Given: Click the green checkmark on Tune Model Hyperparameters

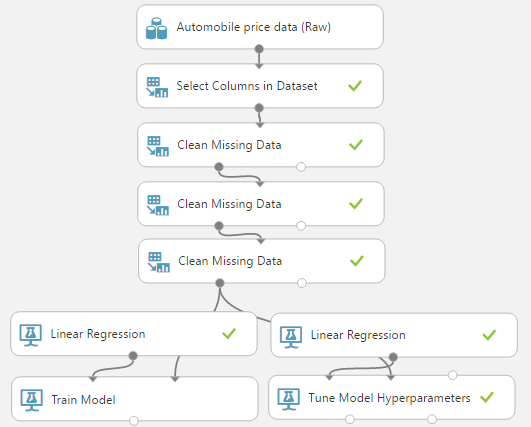Looking at the screenshot, I should (487, 397).
